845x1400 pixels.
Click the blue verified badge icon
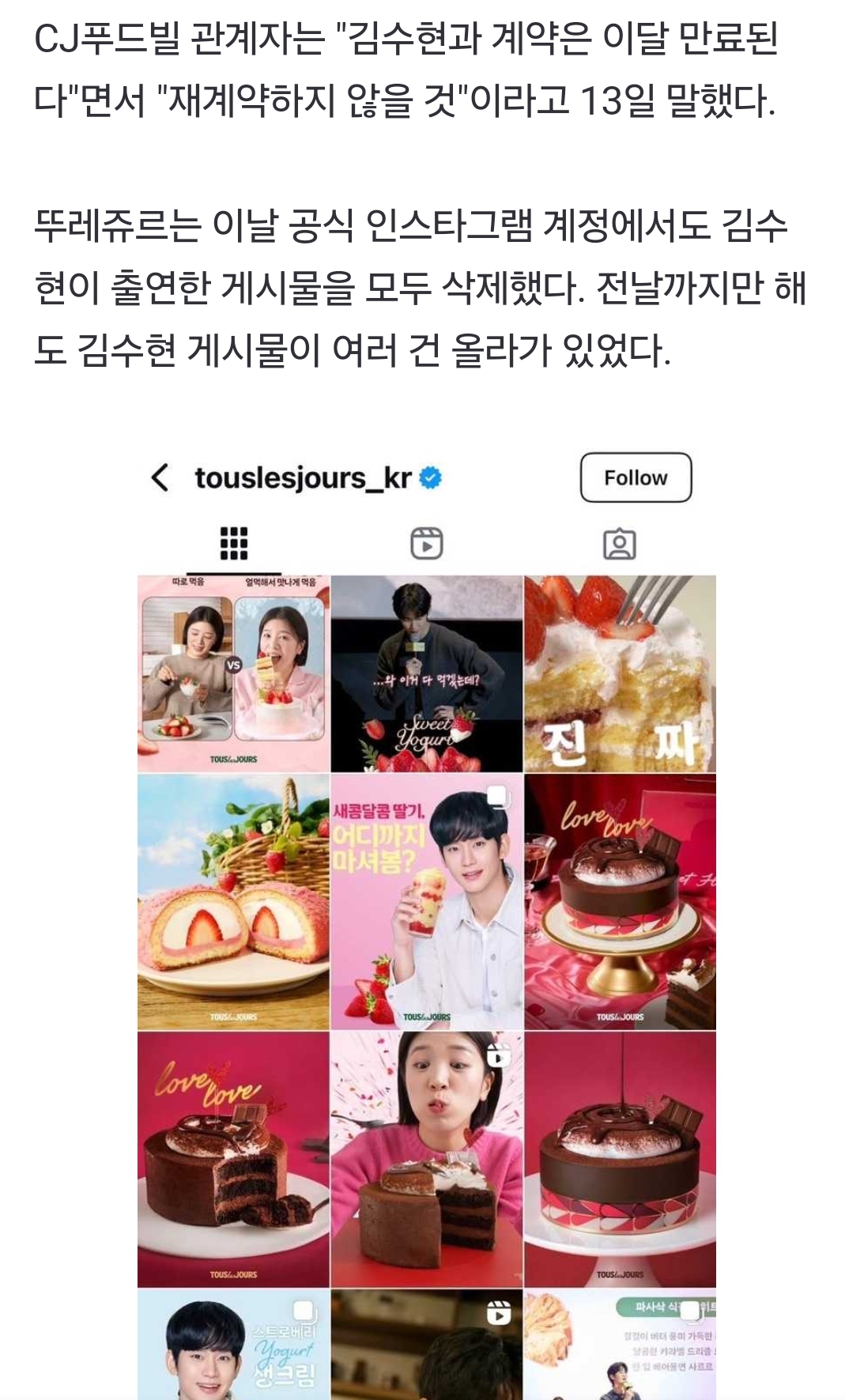pyautogui.click(x=430, y=478)
